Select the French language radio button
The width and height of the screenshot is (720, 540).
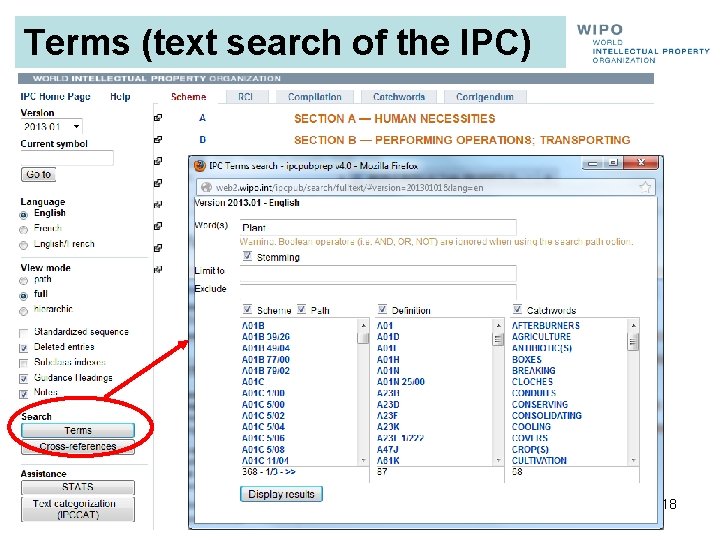[23, 230]
